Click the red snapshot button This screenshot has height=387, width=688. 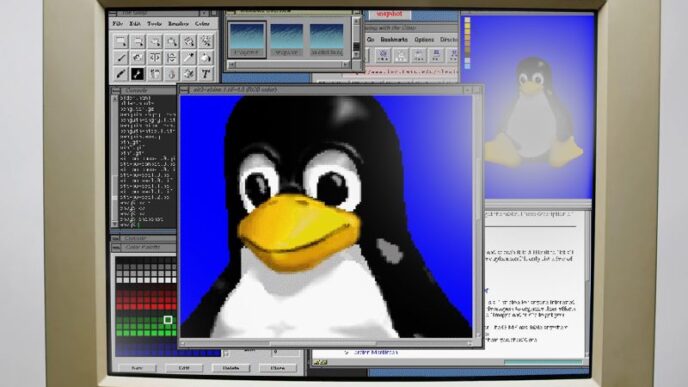click(389, 14)
